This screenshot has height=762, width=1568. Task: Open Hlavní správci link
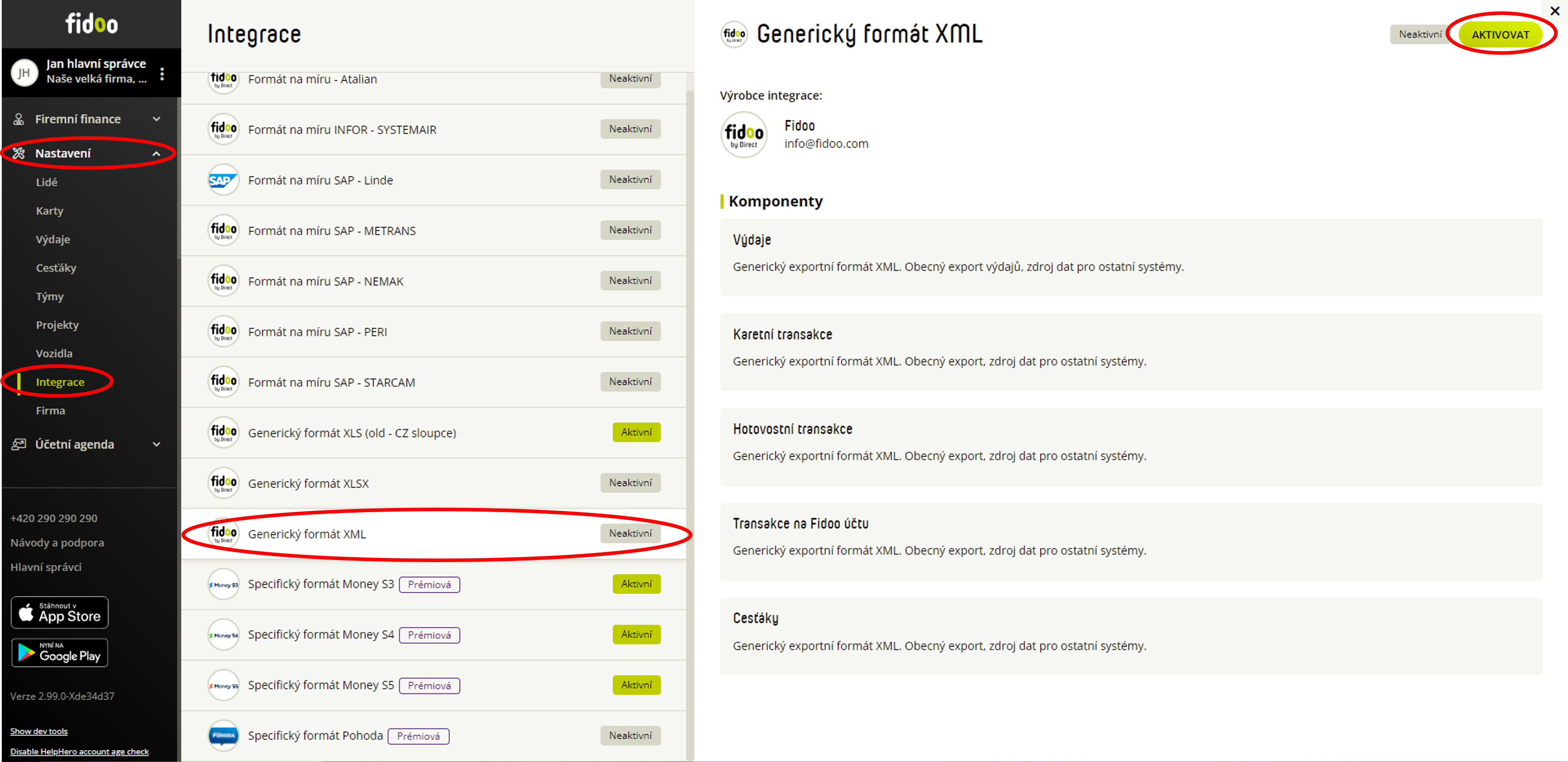(x=46, y=567)
